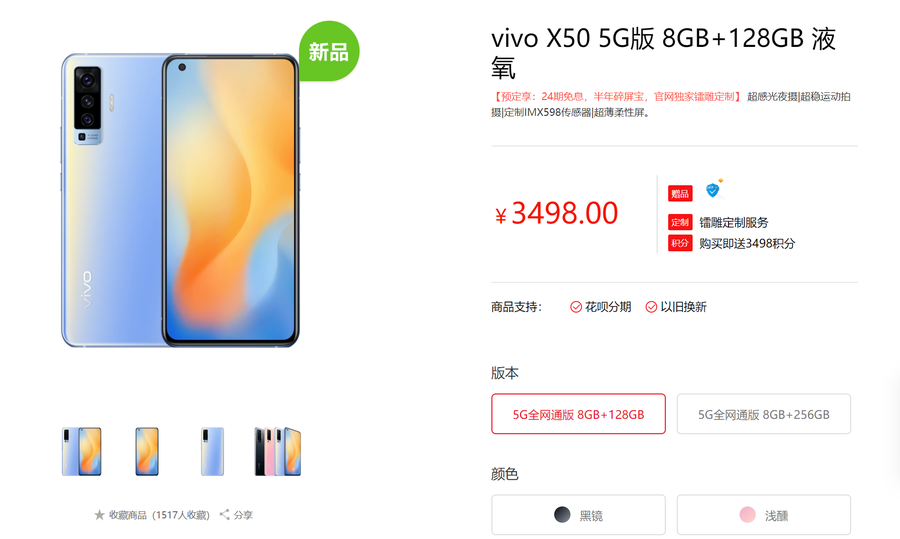This screenshot has width=900, height=539.
Task: Click the red 赠品 tag
Action: (680, 193)
